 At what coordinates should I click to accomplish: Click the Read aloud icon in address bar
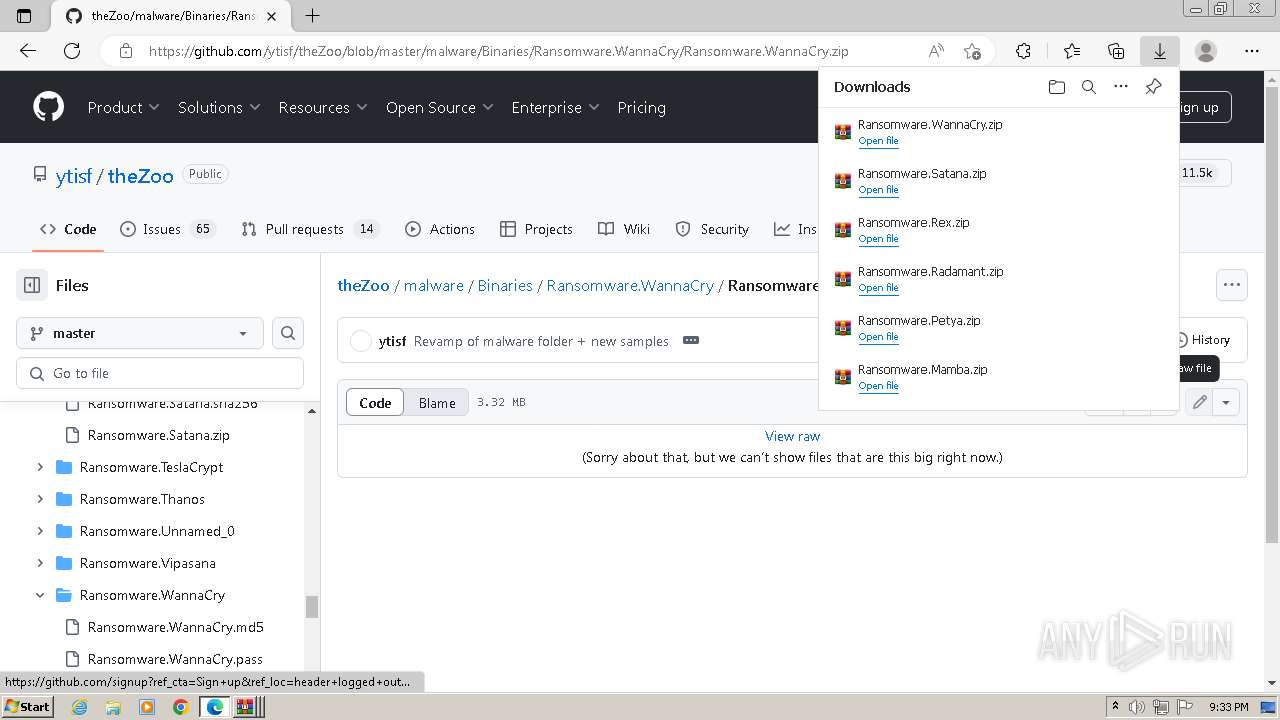click(936, 51)
